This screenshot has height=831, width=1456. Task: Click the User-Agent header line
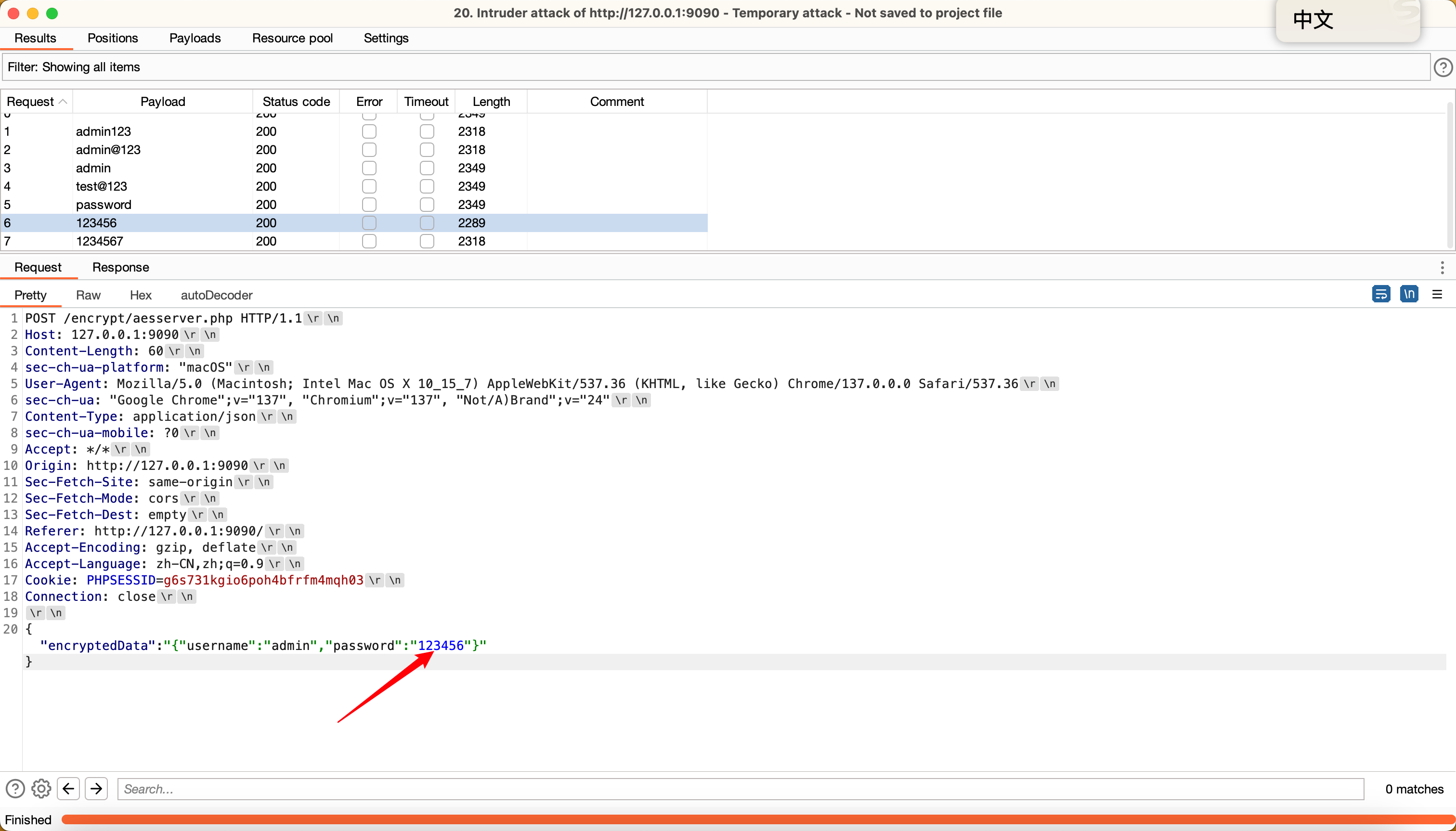pyautogui.click(x=521, y=384)
